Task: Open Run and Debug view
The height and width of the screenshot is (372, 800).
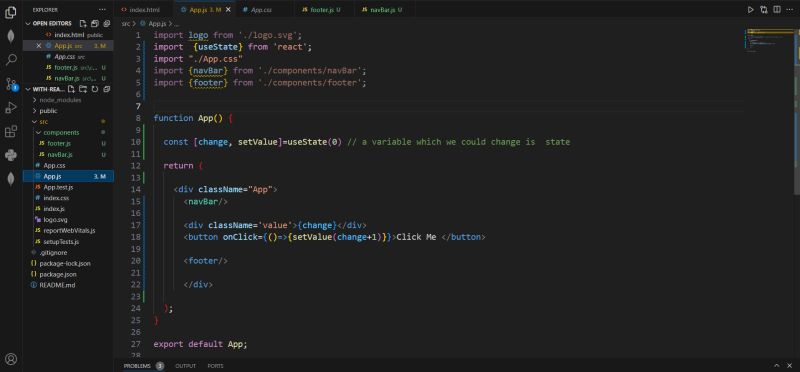Action: [x=11, y=108]
